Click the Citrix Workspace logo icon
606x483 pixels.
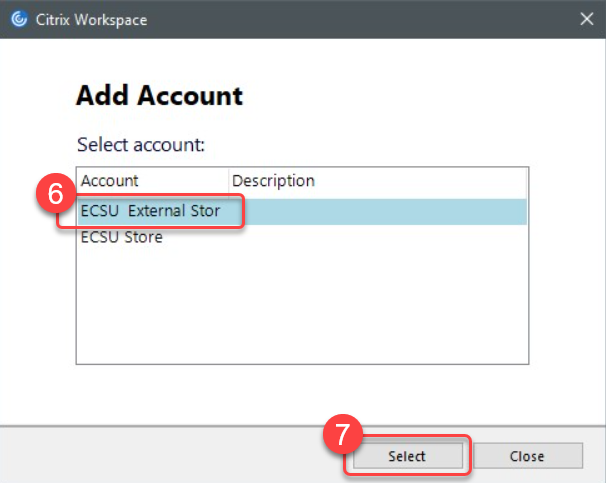[x=19, y=19]
